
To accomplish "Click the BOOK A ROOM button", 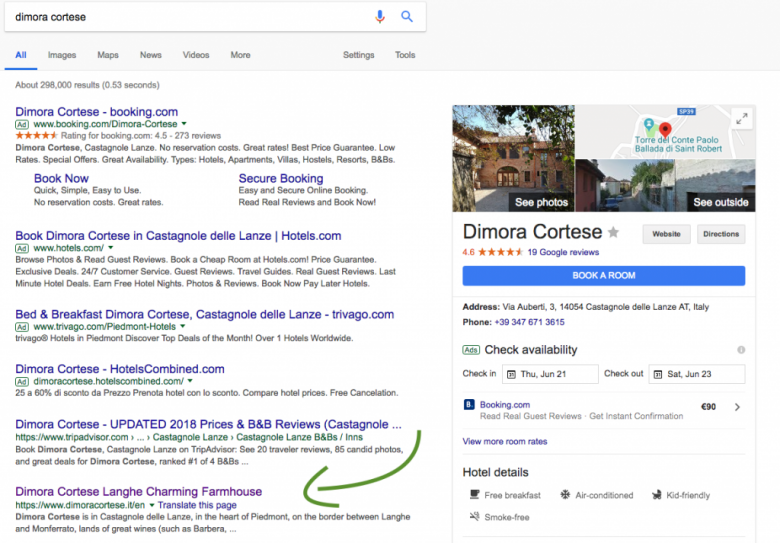I will point(604,275).
